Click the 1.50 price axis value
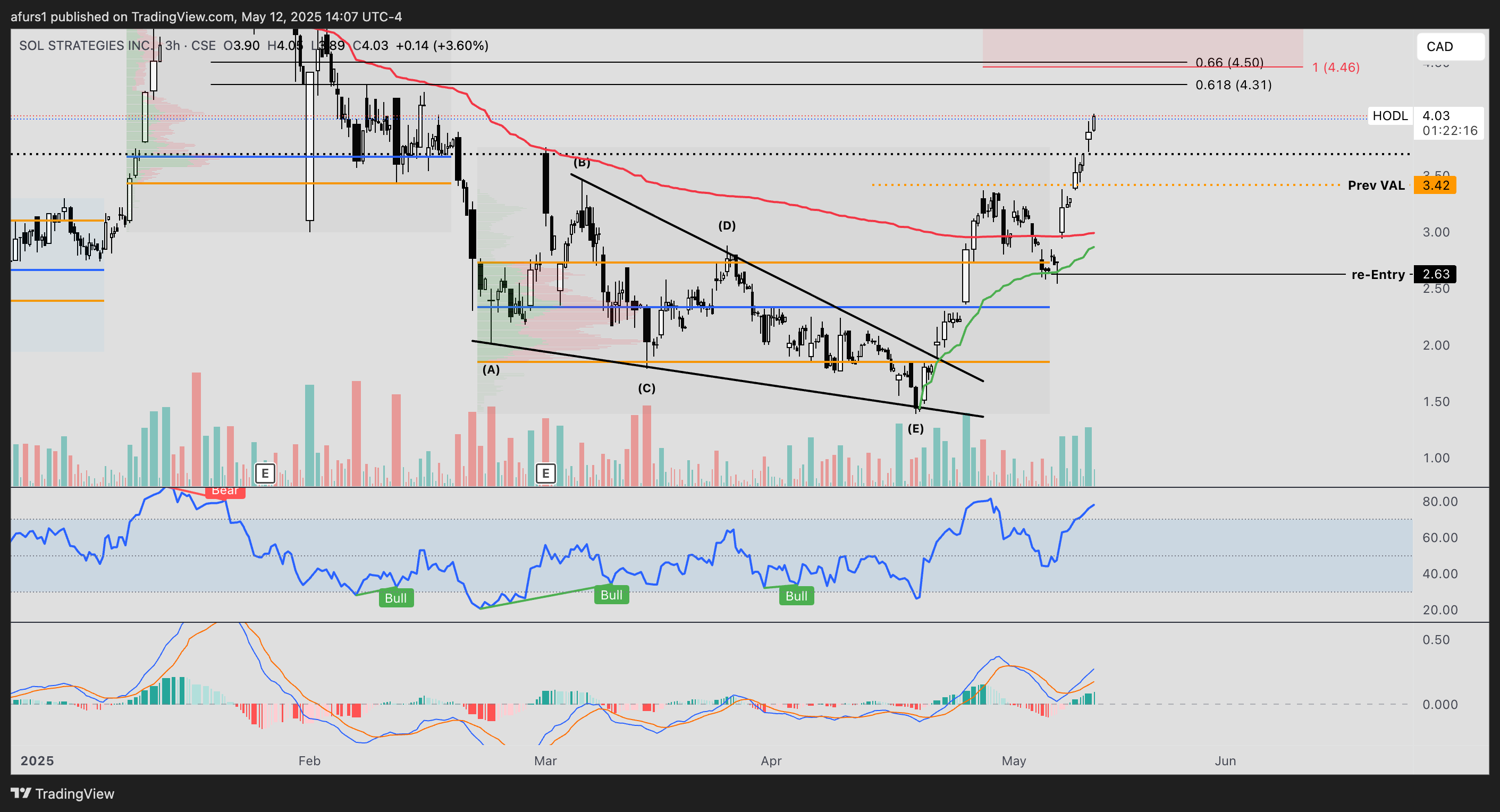 click(1436, 402)
